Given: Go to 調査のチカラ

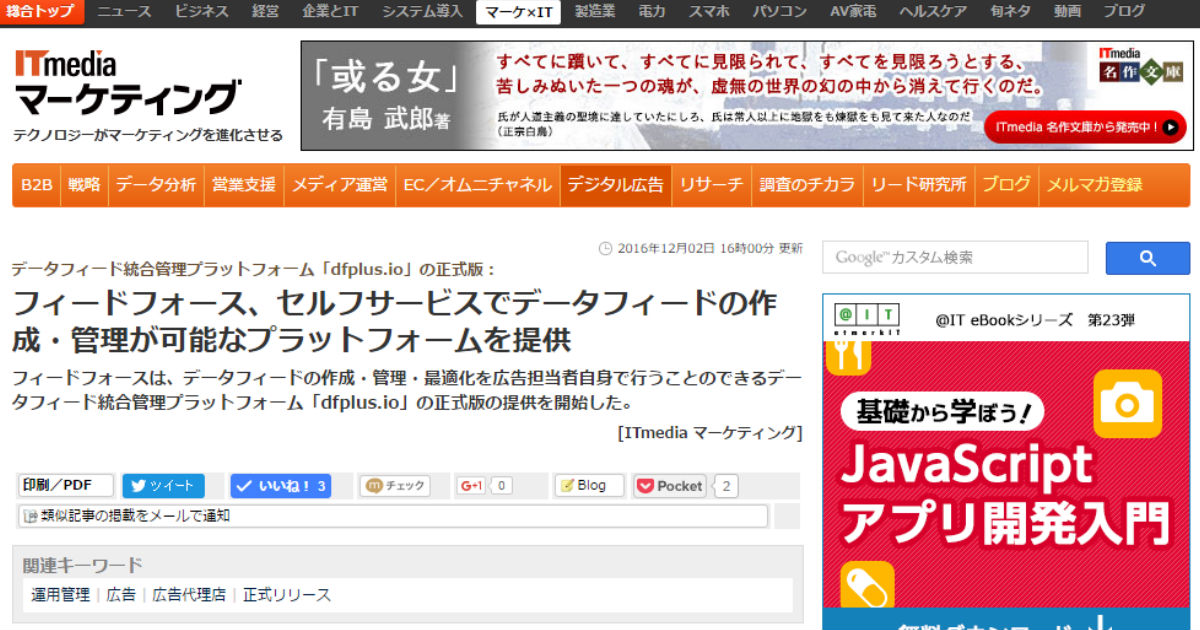Looking at the screenshot, I should (808, 185).
